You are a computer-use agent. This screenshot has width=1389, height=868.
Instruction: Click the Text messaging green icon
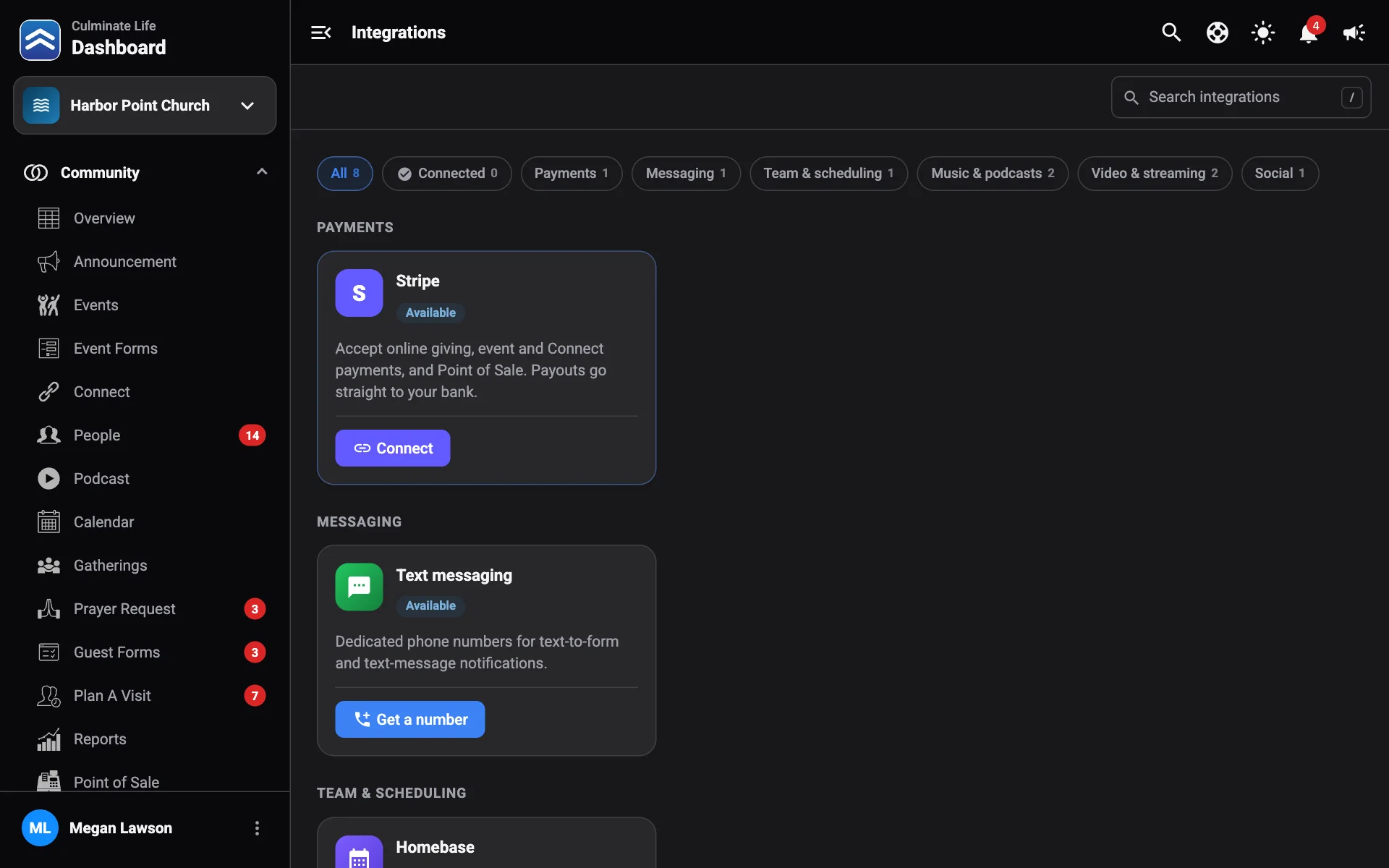359,587
